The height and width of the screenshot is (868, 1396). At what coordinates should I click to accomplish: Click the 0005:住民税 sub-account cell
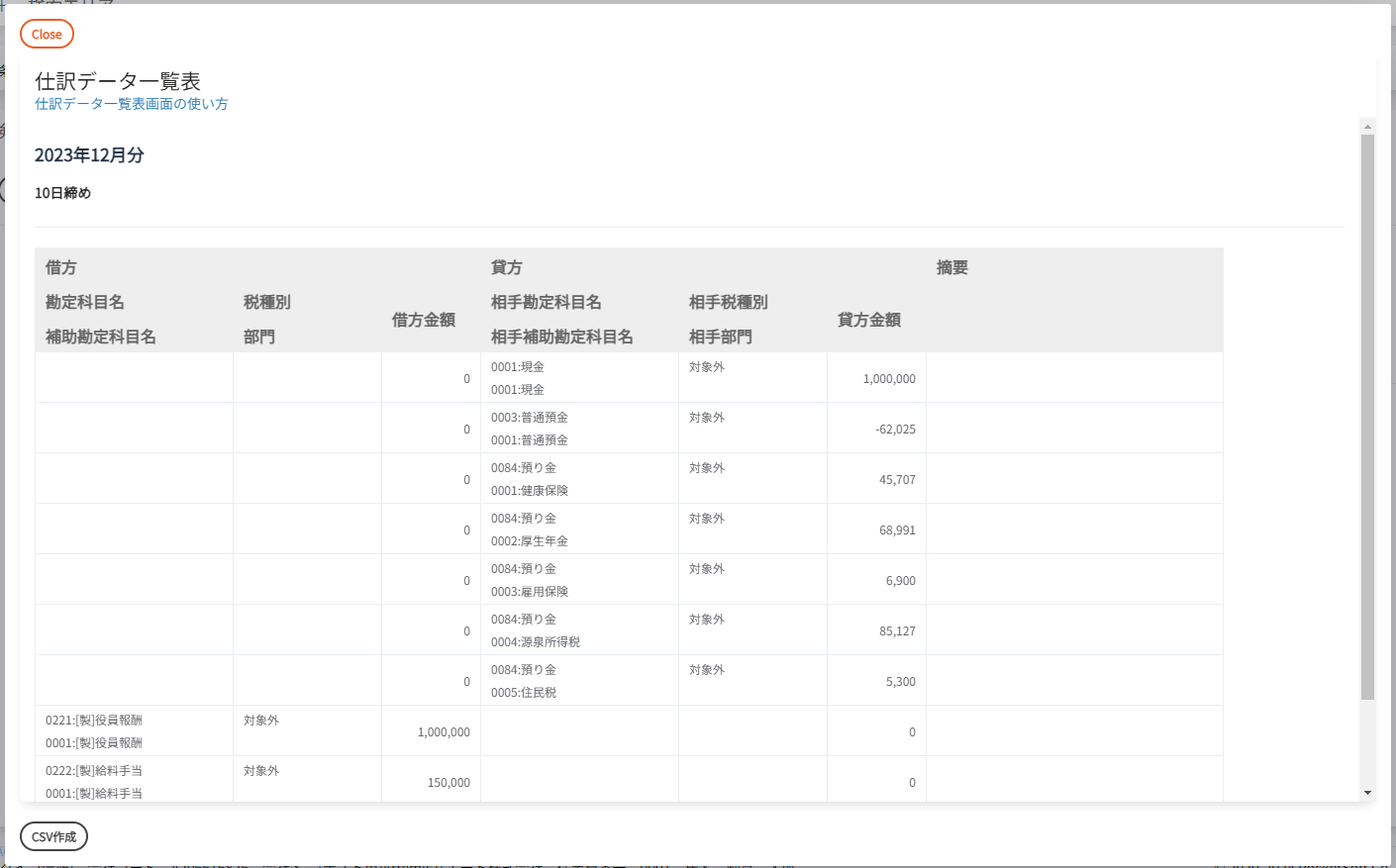pos(524,693)
